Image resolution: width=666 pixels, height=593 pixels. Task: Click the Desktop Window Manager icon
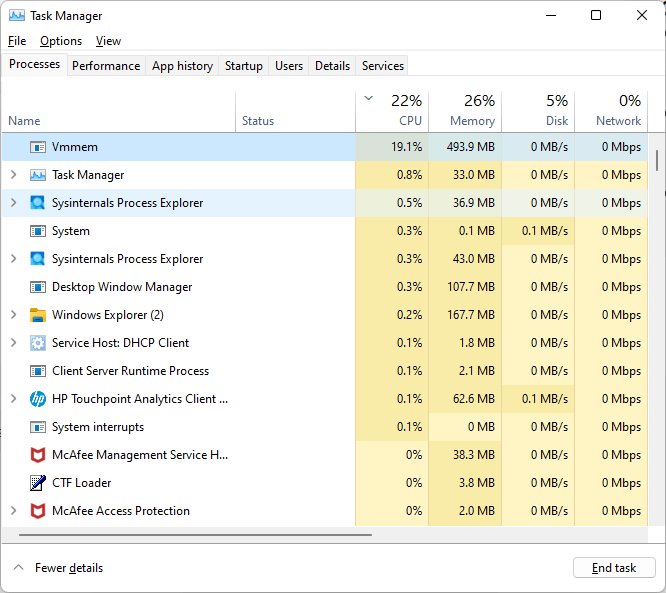click(x=38, y=287)
